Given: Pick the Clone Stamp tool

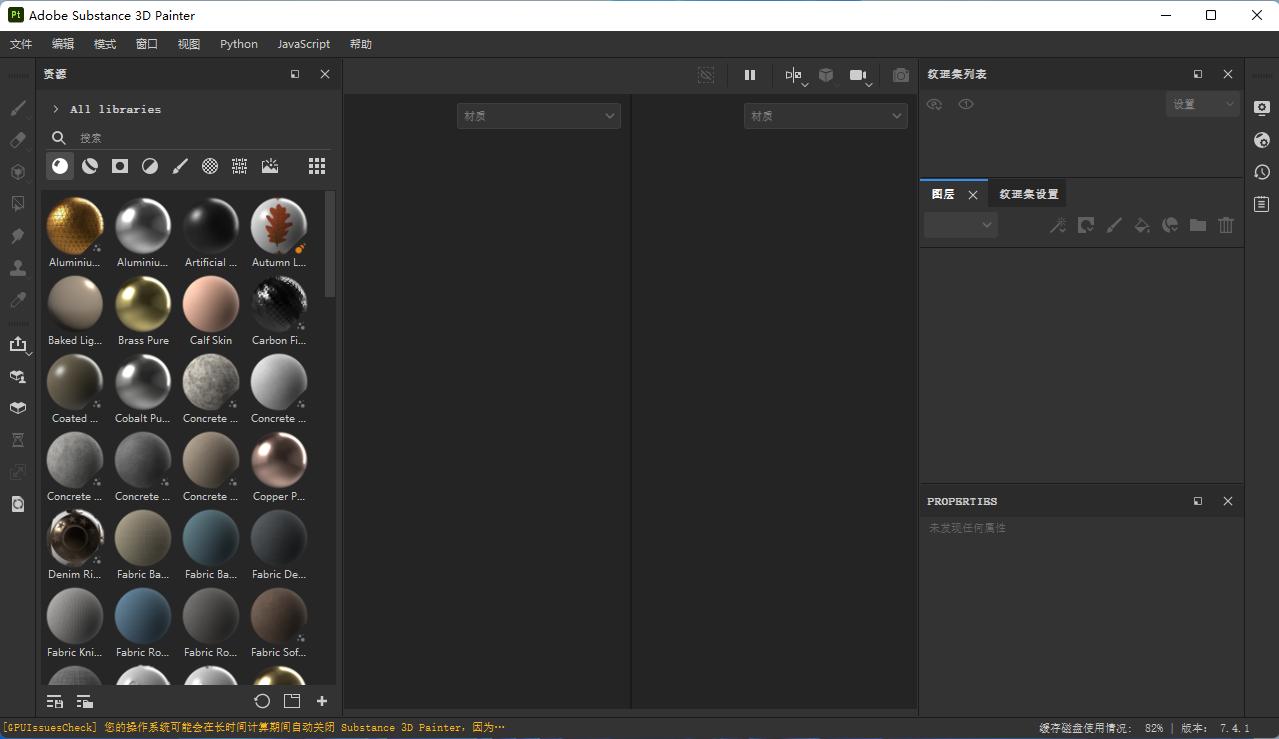Looking at the screenshot, I should 18,267.
